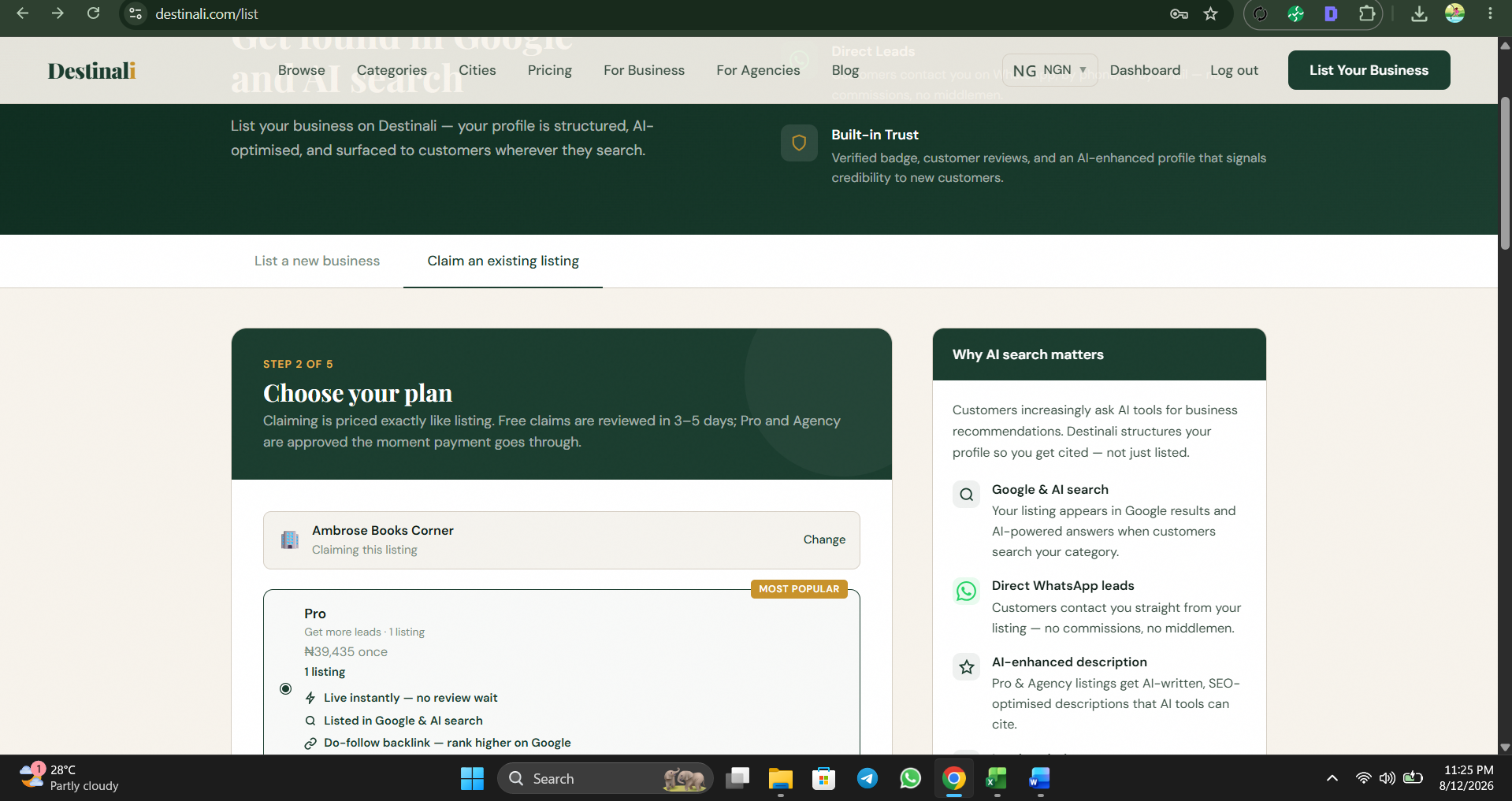Click the Why AI search matters heading
The height and width of the screenshot is (801, 1512).
pos(1027,354)
